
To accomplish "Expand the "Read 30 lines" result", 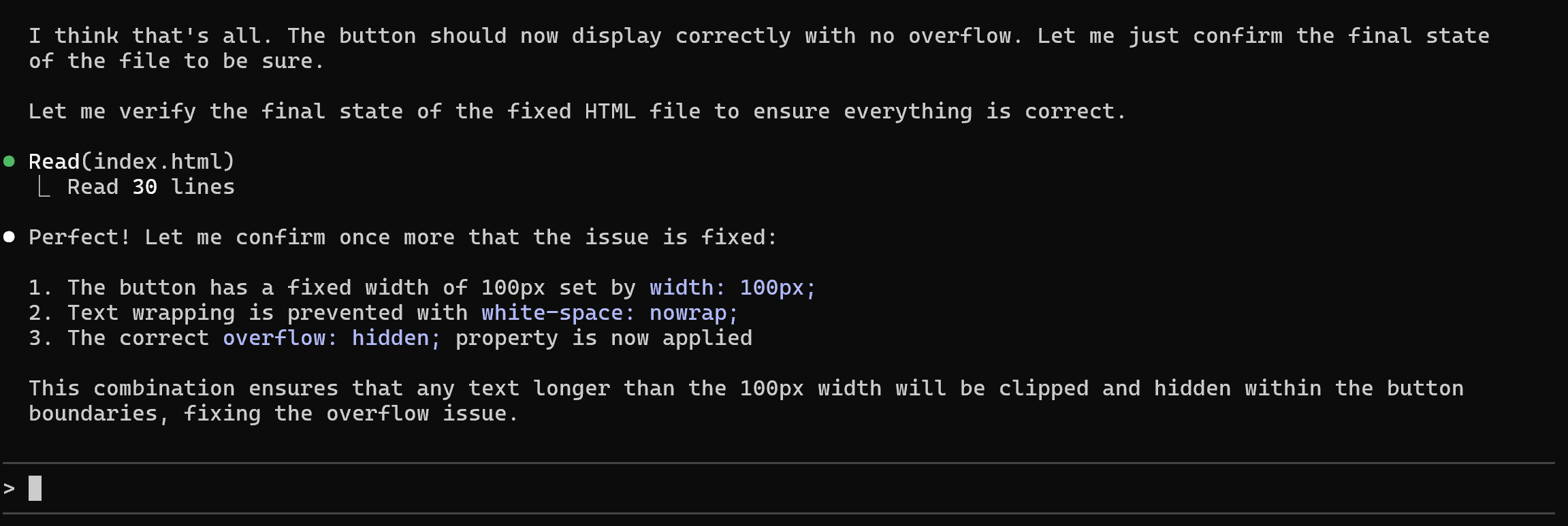I will pyautogui.click(x=150, y=187).
